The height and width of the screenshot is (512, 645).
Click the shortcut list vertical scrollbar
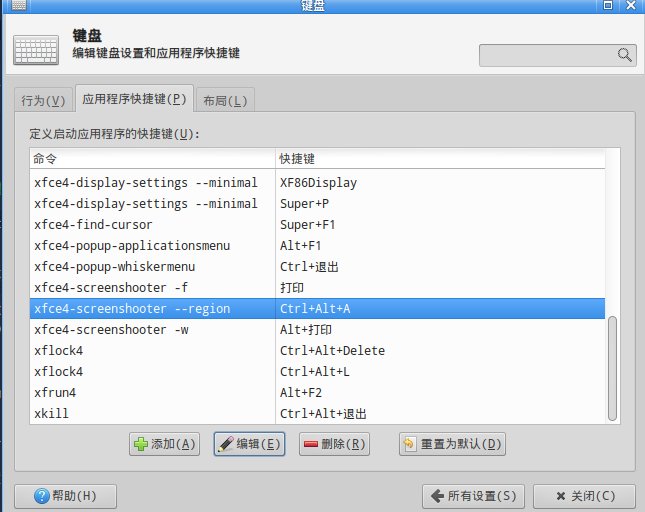pos(612,368)
